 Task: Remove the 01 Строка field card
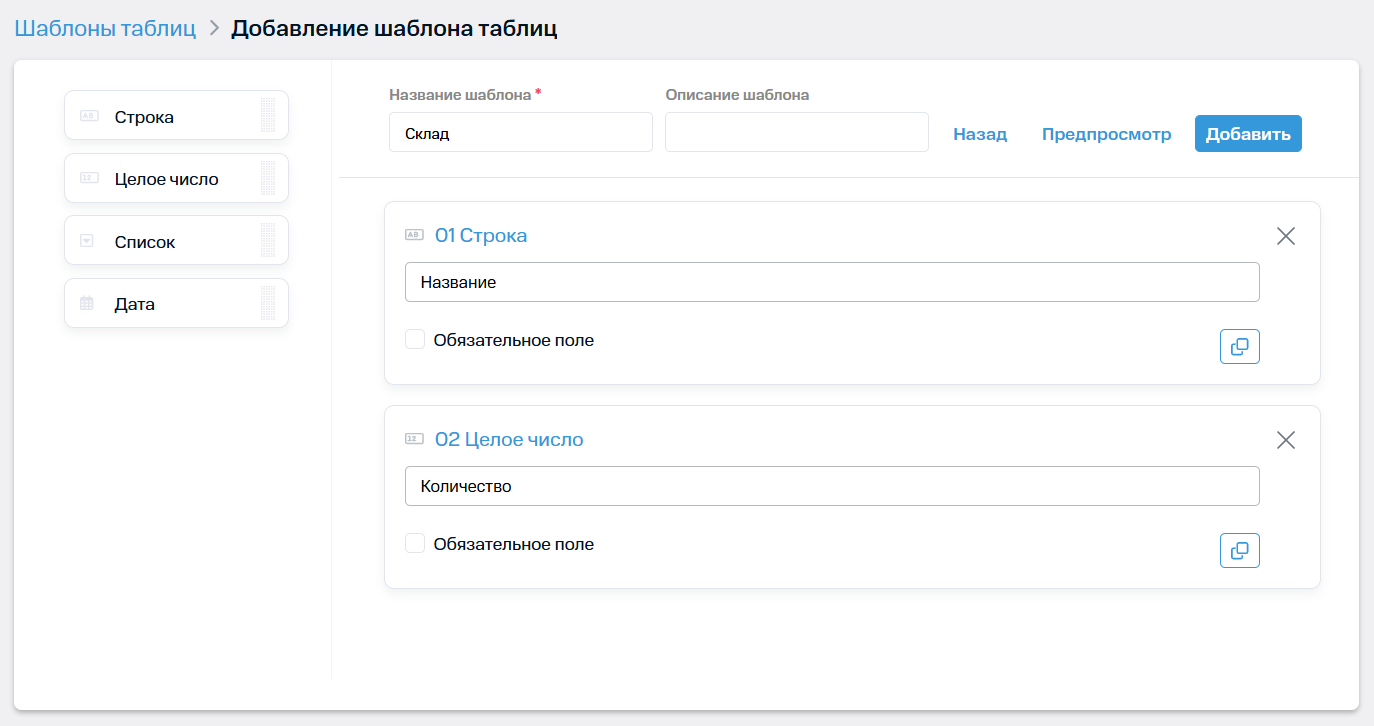coord(1286,236)
